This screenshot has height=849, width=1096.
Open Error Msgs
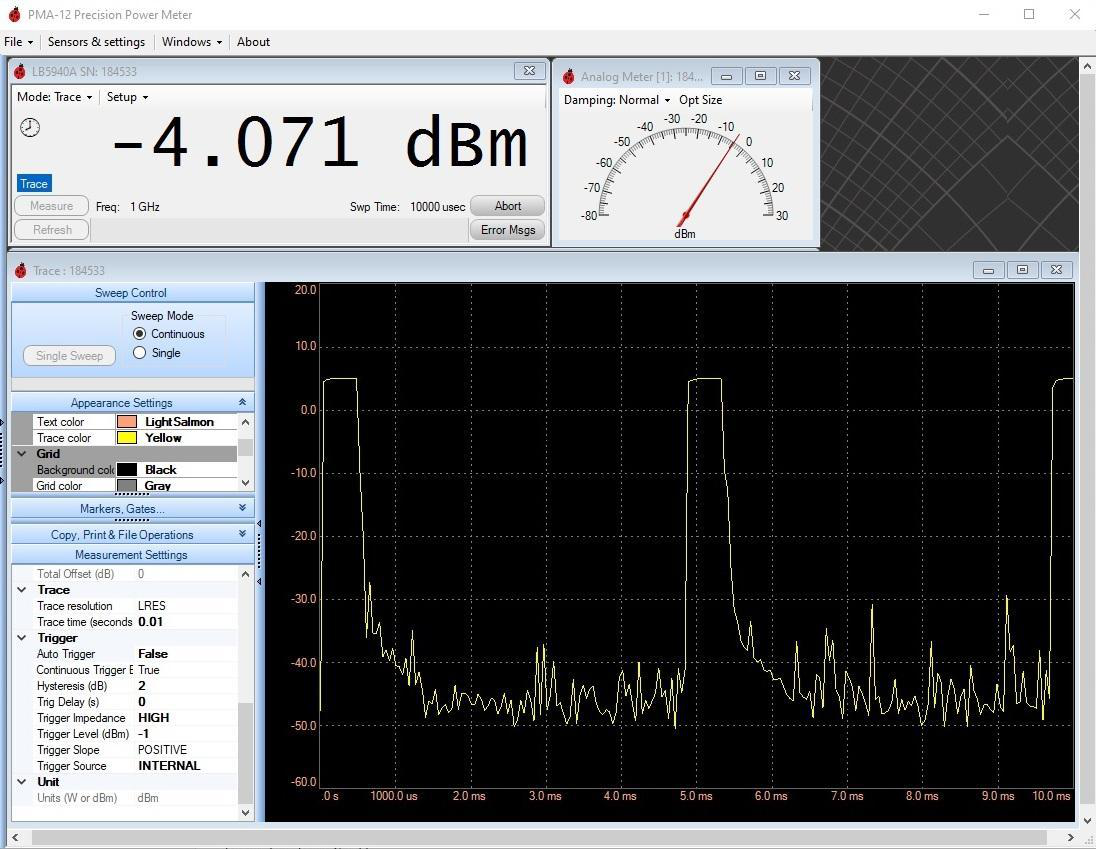507,230
